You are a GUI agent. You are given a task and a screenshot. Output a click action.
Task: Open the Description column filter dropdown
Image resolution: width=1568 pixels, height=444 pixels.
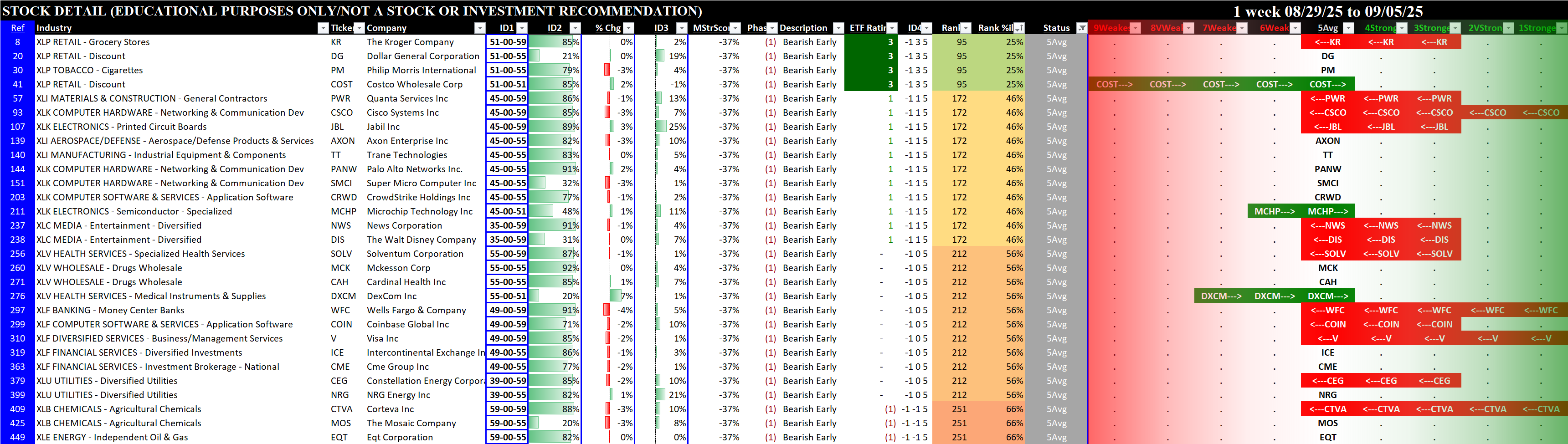838,28
